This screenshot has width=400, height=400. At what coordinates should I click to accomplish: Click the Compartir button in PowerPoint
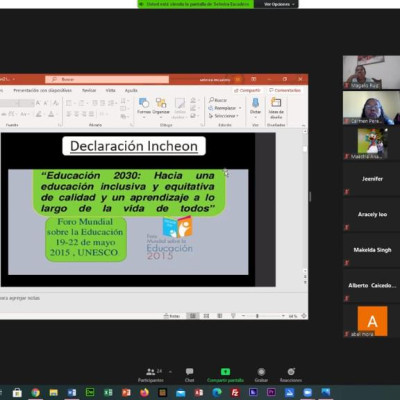pyautogui.click(x=247, y=90)
